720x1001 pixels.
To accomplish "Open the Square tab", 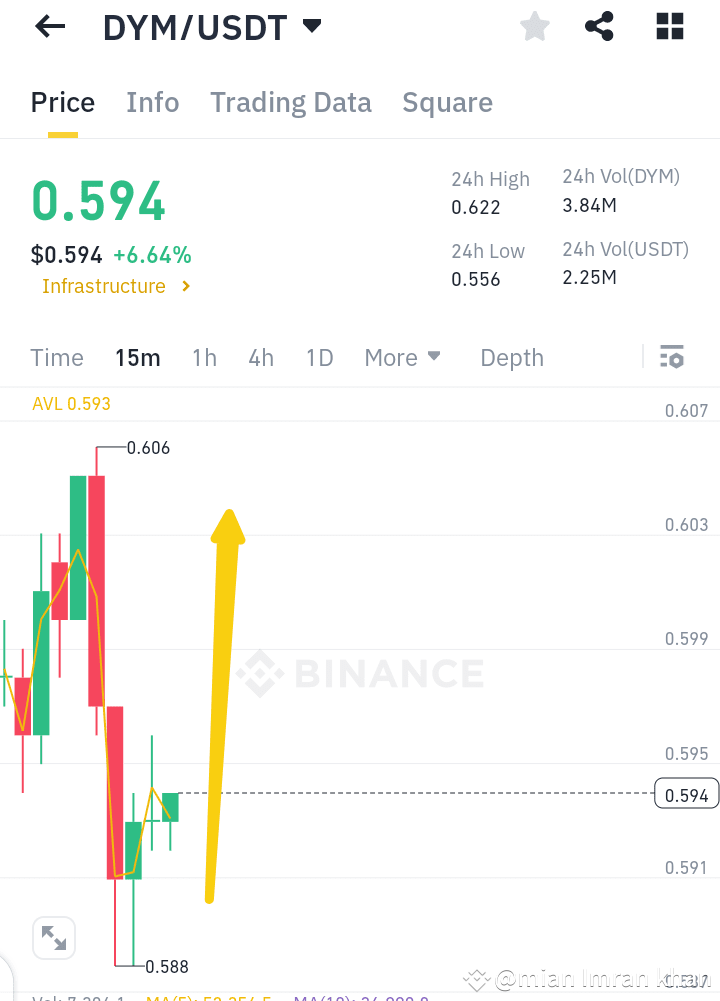I will point(447,102).
